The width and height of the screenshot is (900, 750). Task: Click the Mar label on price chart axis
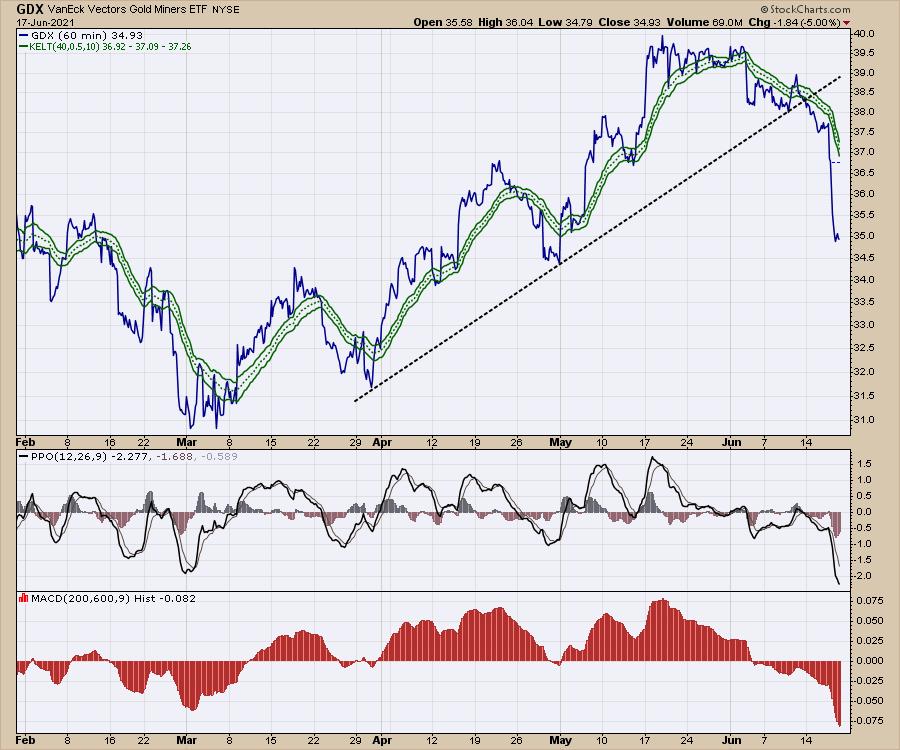(183, 439)
